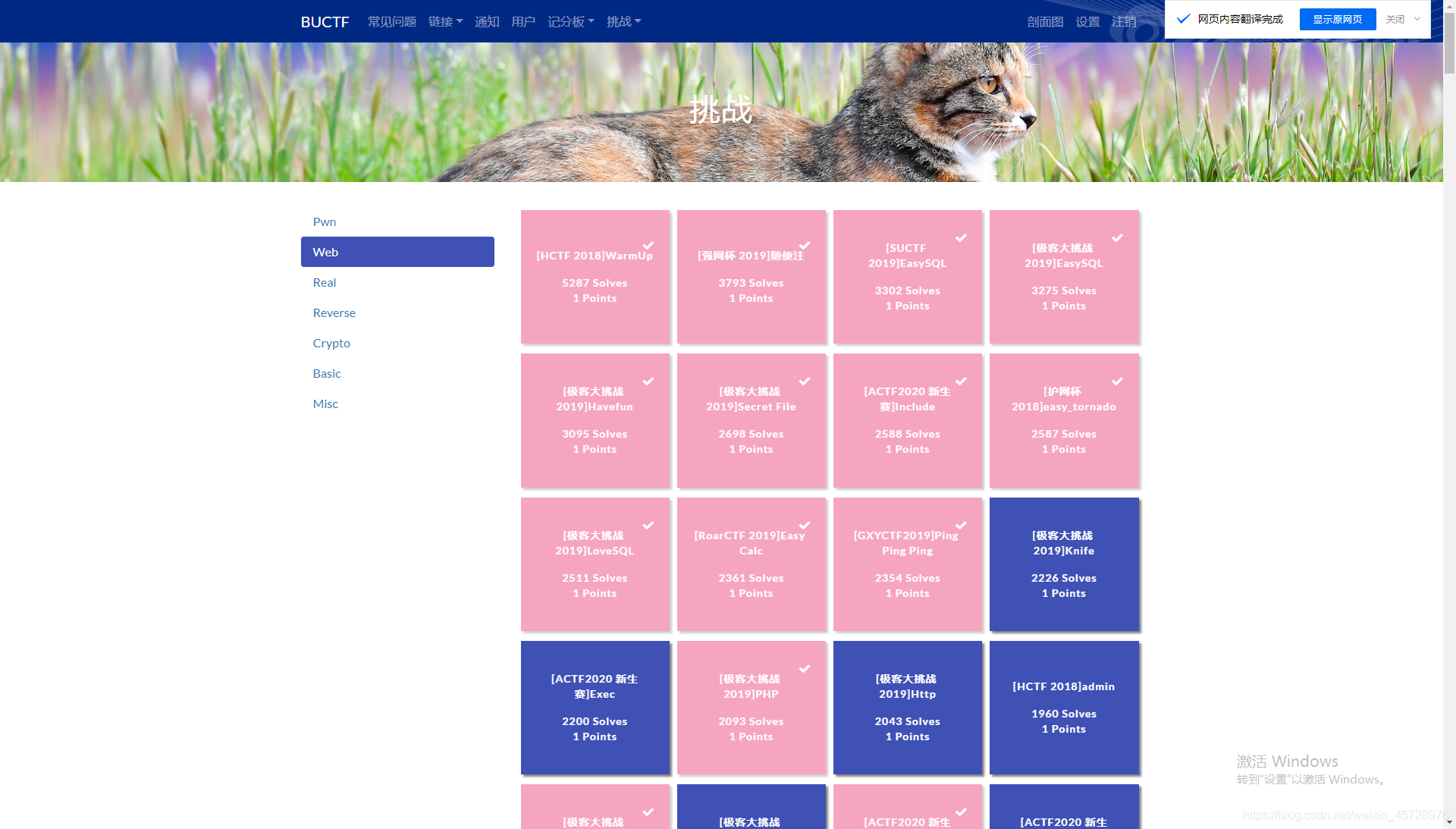Click the page scrollbar thumb
Image resolution: width=1456 pixels, height=829 pixels.
pyautogui.click(x=1449, y=44)
